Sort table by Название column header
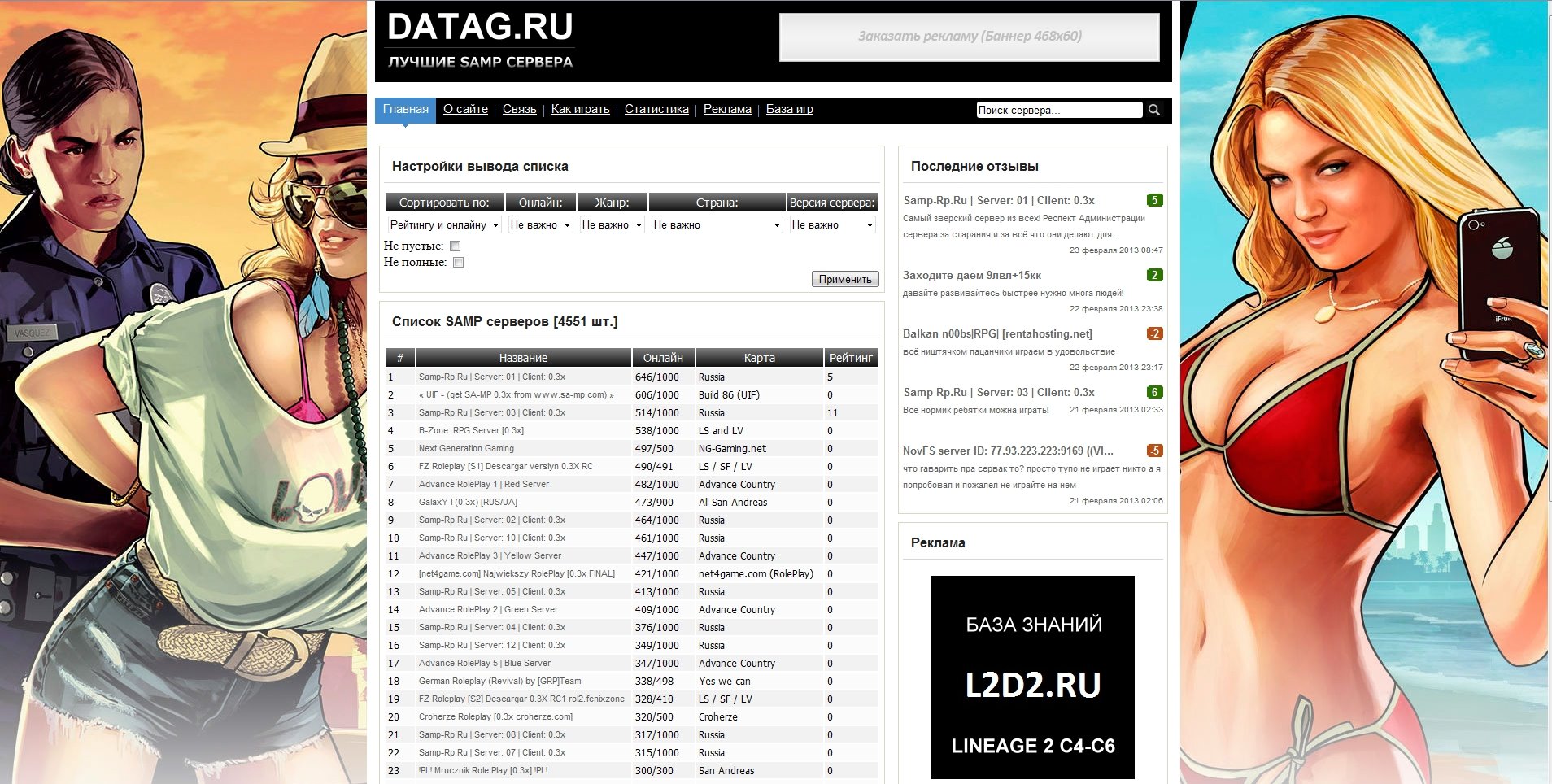Image resolution: width=1552 pixels, height=784 pixels. click(523, 357)
